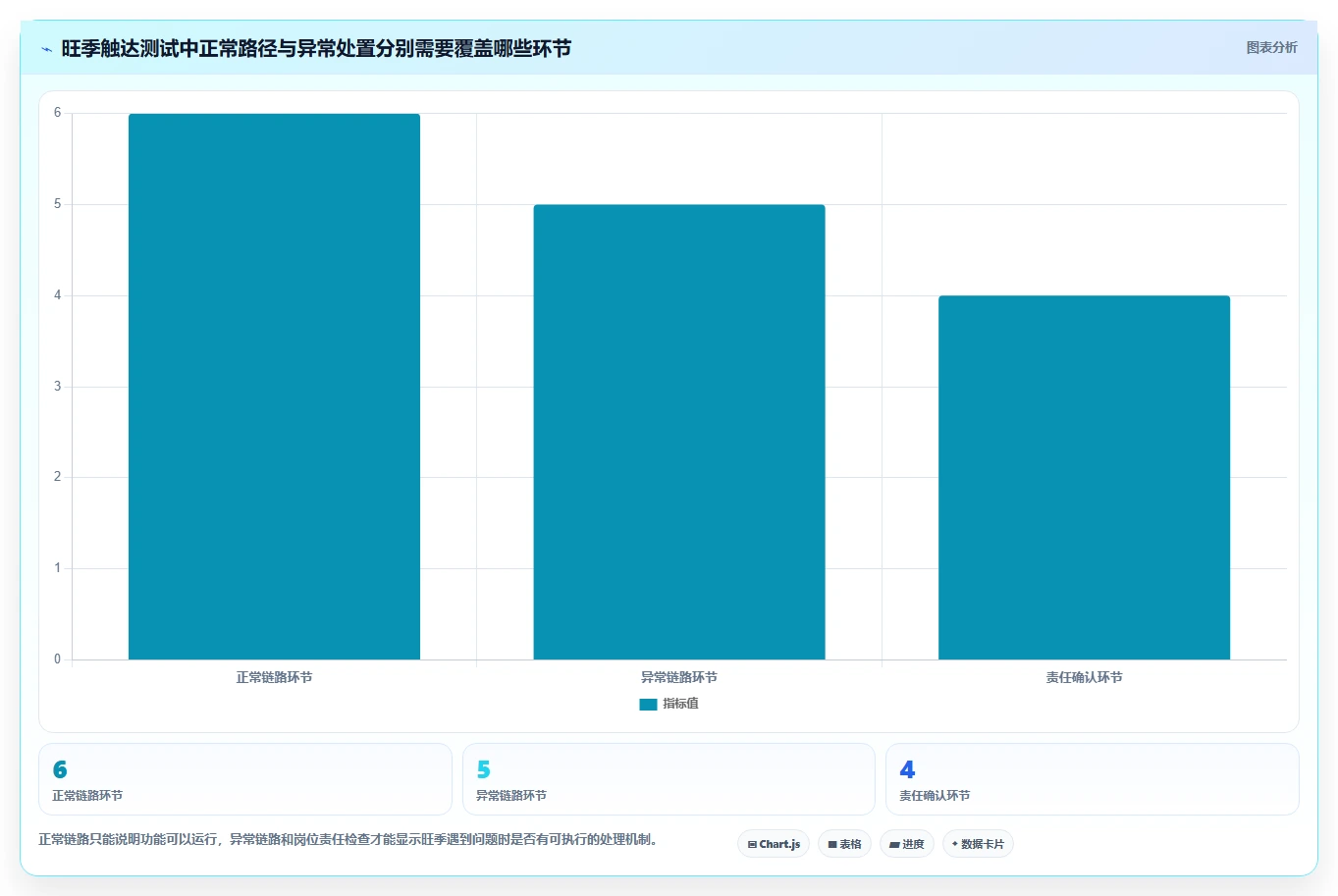This screenshot has height=896, width=1338.
Task: Click the Chart.js tag chip
Action: (774, 844)
